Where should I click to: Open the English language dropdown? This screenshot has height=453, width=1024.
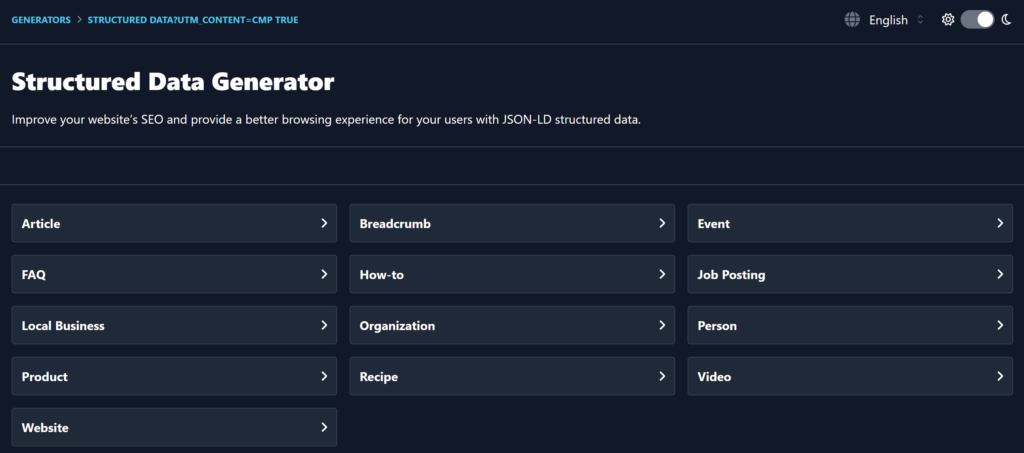point(896,20)
